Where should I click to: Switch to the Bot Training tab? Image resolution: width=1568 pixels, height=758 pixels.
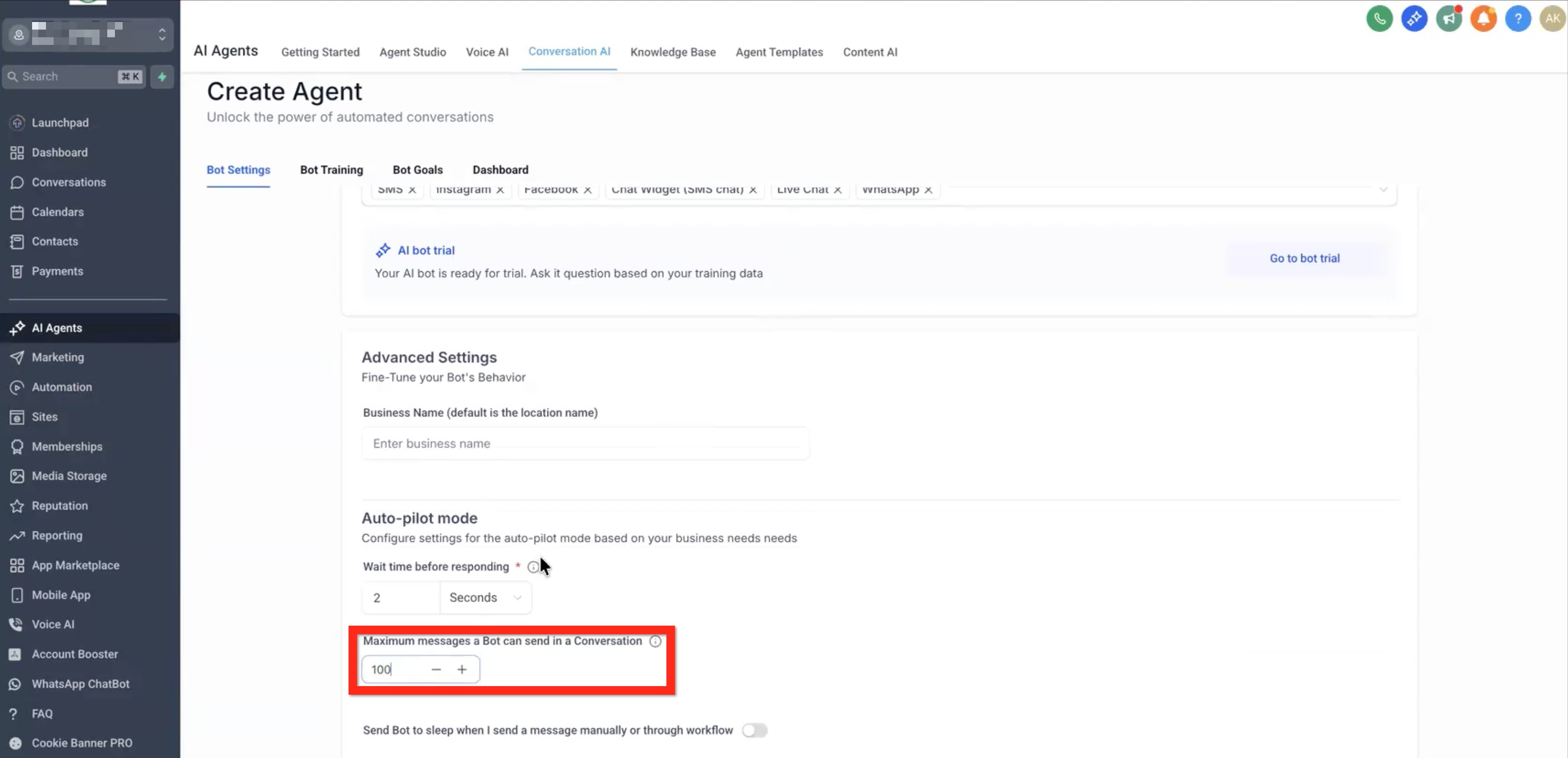tap(331, 170)
